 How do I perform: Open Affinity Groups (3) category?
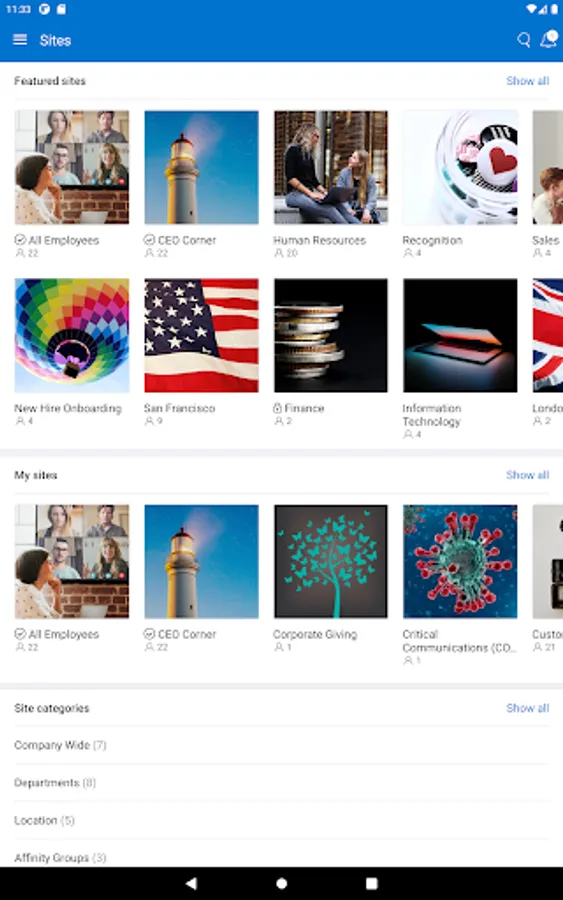281,856
